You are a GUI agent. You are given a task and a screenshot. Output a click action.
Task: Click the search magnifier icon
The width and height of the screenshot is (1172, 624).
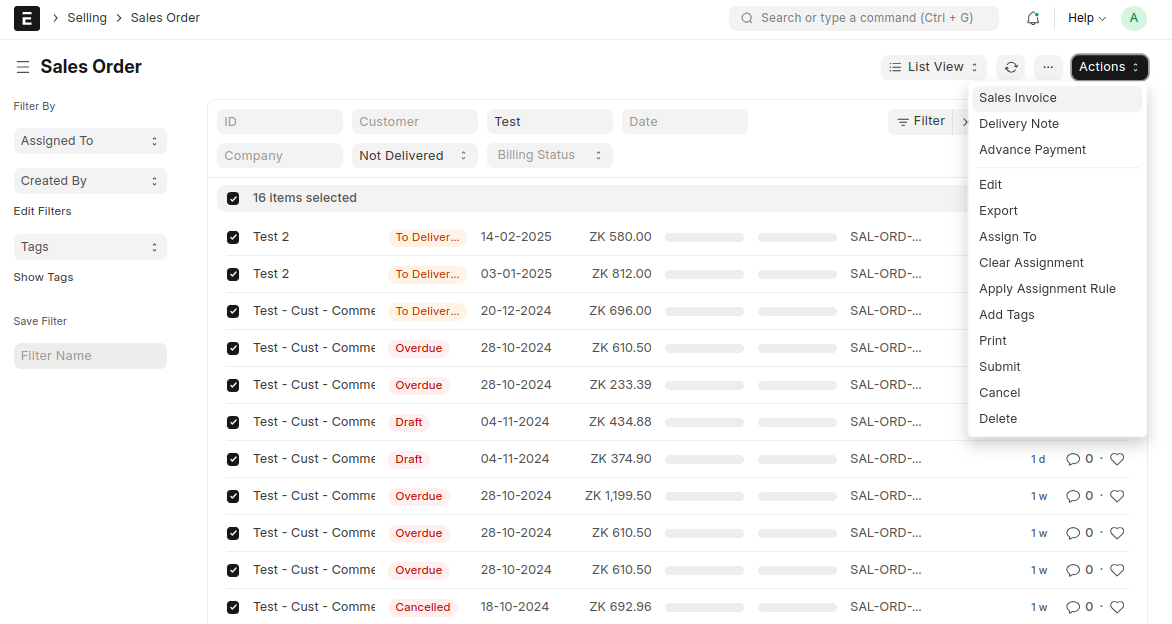[x=747, y=18]
